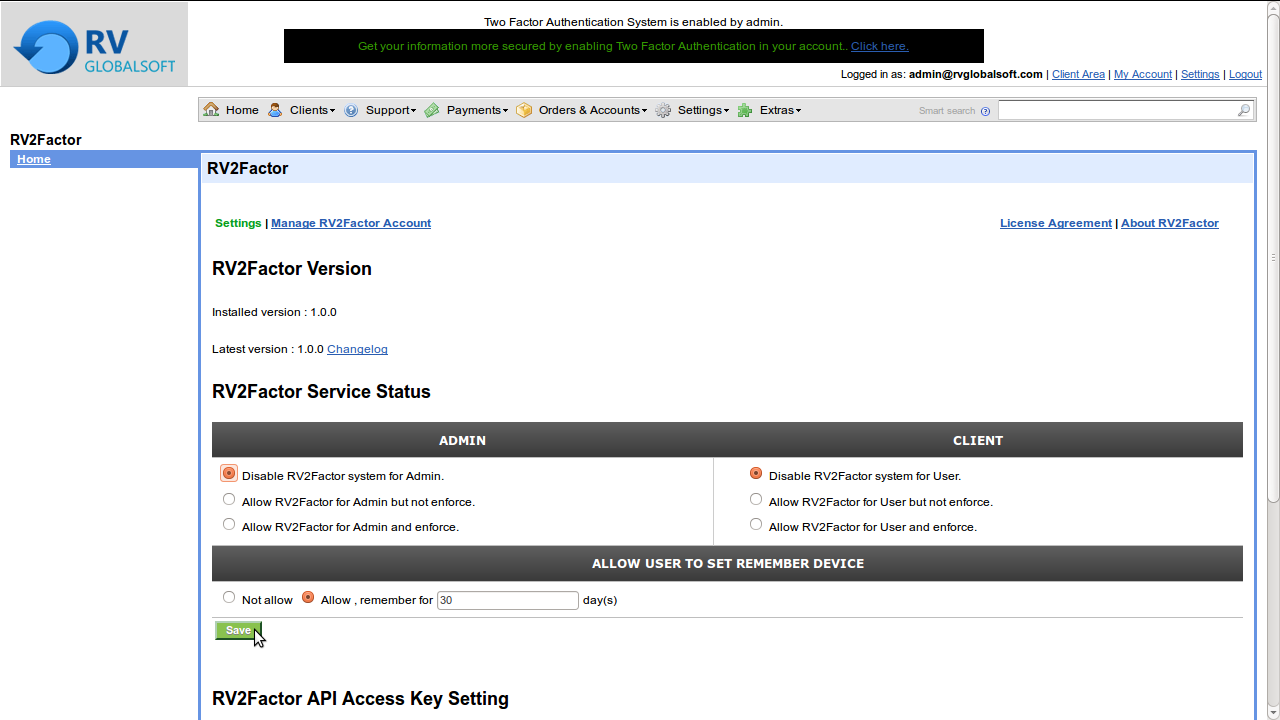Open Manage RV2Factor Account tab
This screenshot has width=1280, height=720.
coord(351,223)
